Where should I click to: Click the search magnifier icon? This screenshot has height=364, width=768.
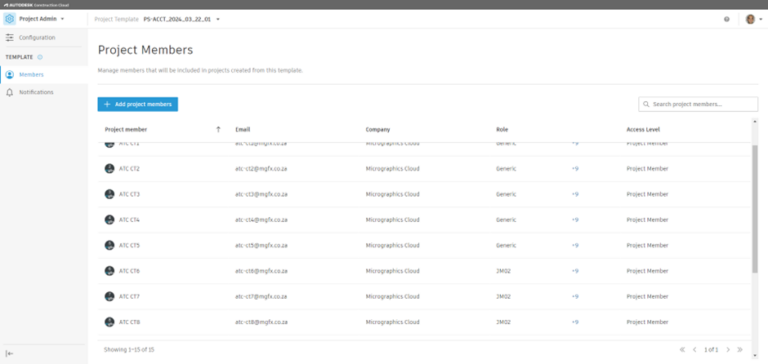click(646, 104)
